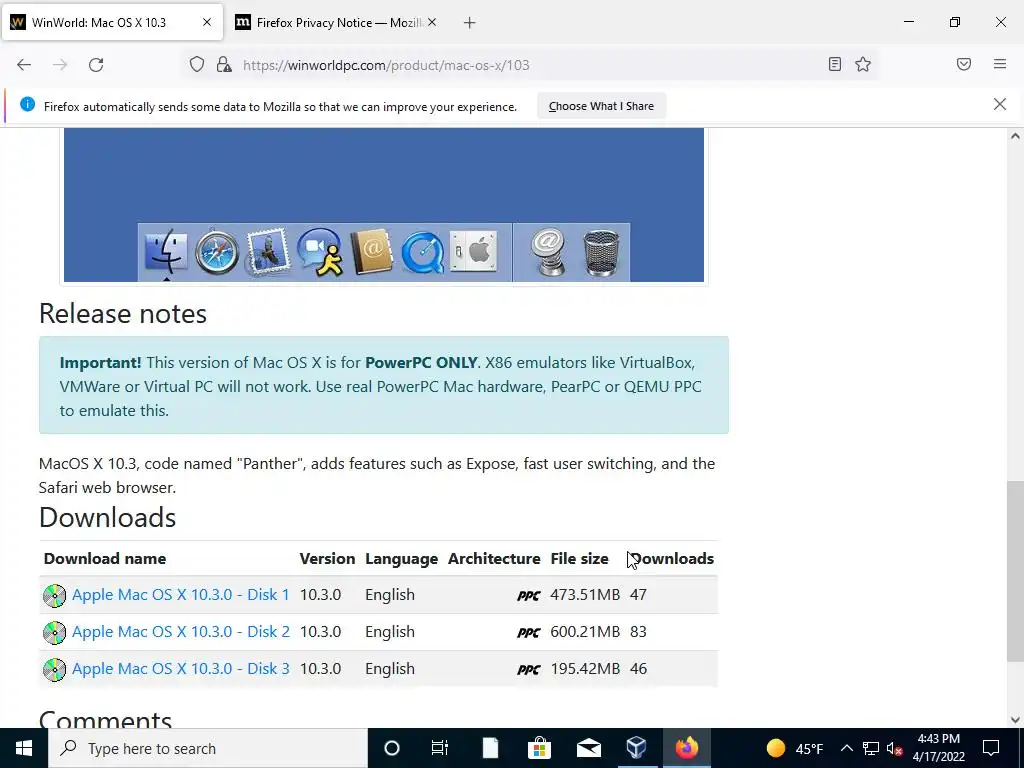Click the taskbar clock showing 4:43 PM
The image size is (1024, 768).
pyautogui.click(x=938, y=748)
